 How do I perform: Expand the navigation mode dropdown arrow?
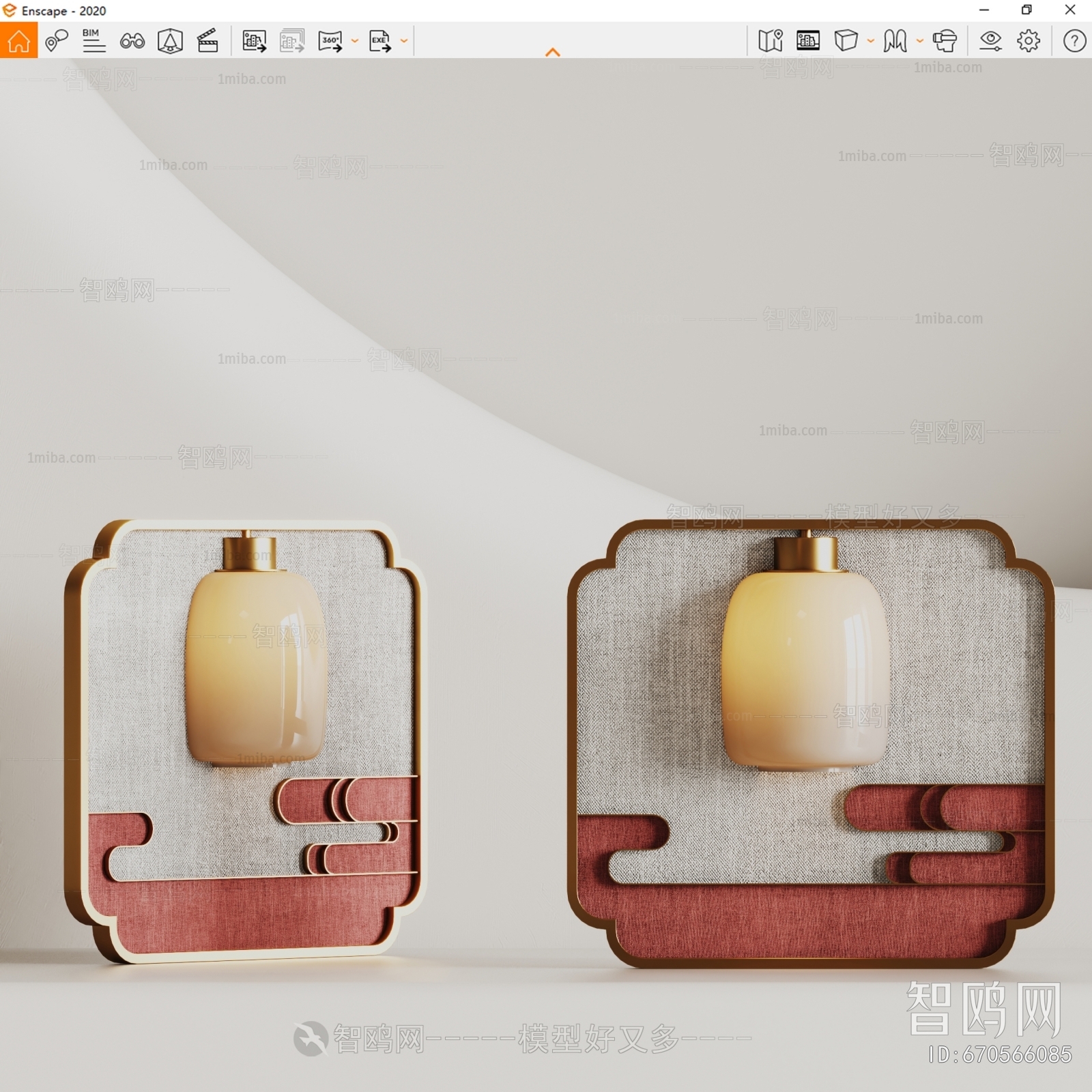pyautogui.click(x=920, y=41)
